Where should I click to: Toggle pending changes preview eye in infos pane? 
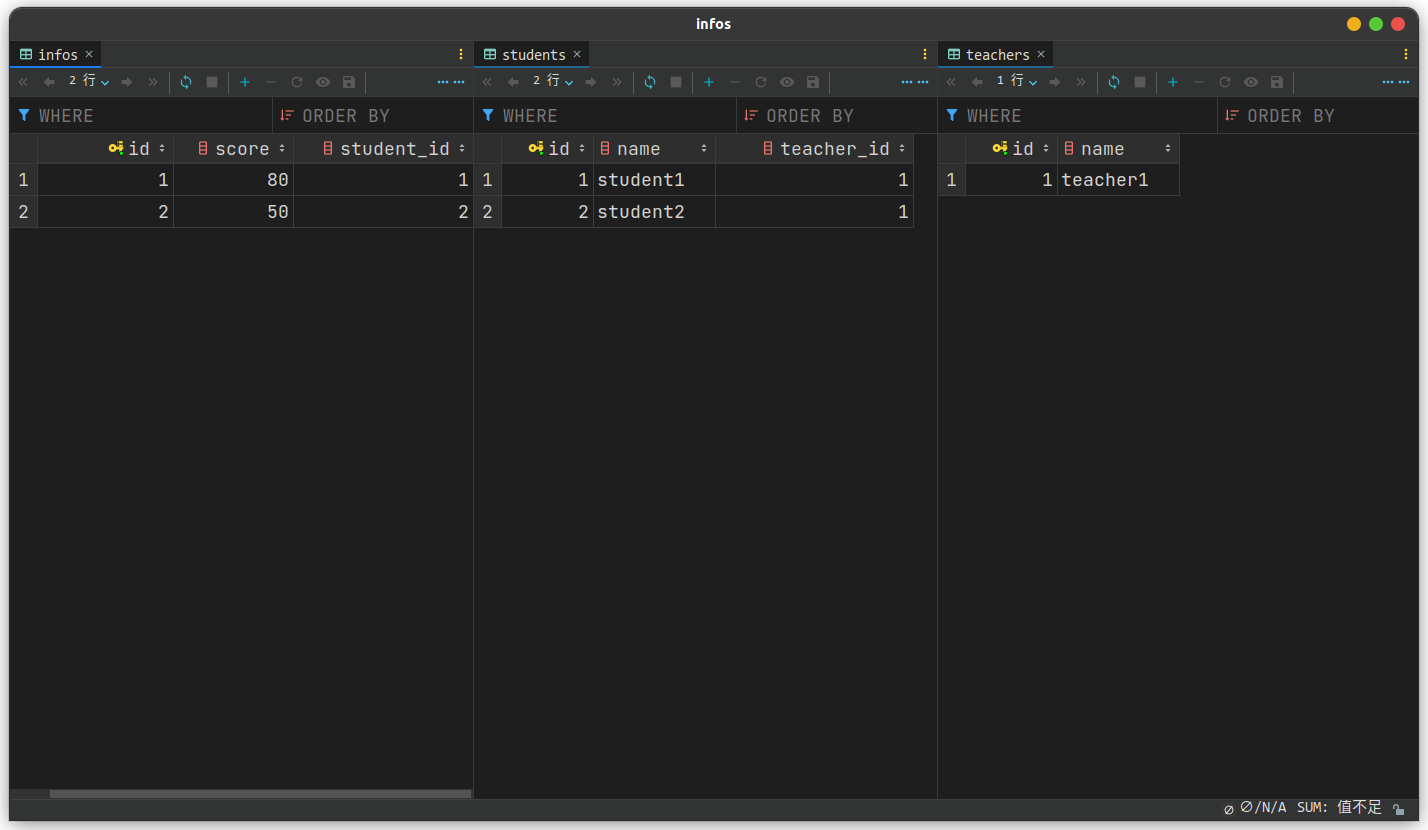[x=323, y=82]
